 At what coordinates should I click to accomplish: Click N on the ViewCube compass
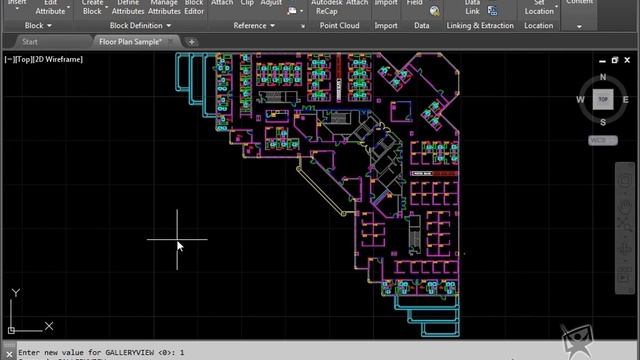pyautogui.click(x=603, y=77)
